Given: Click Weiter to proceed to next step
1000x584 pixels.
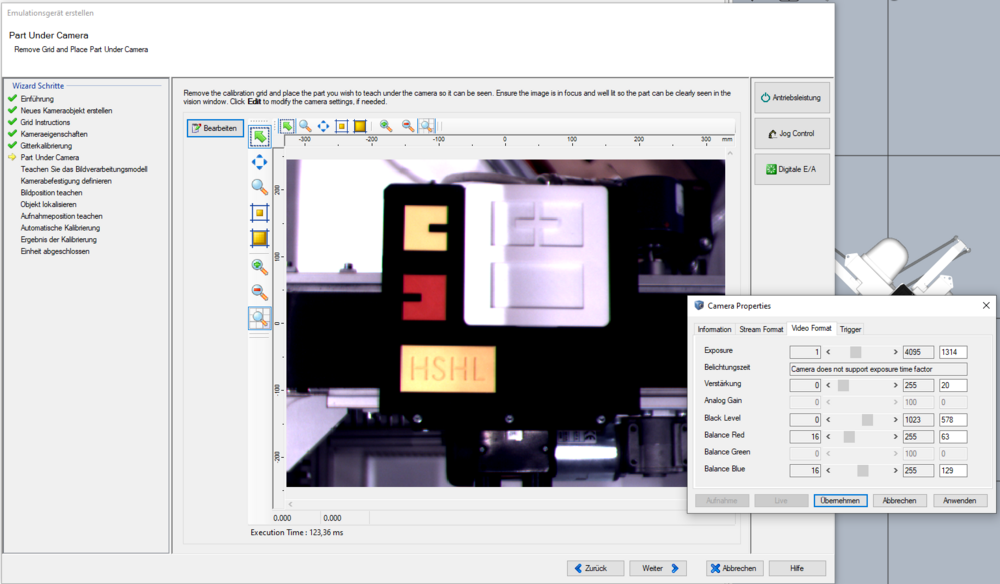Looking at the screenshot, I should click(x=657, y=568).
